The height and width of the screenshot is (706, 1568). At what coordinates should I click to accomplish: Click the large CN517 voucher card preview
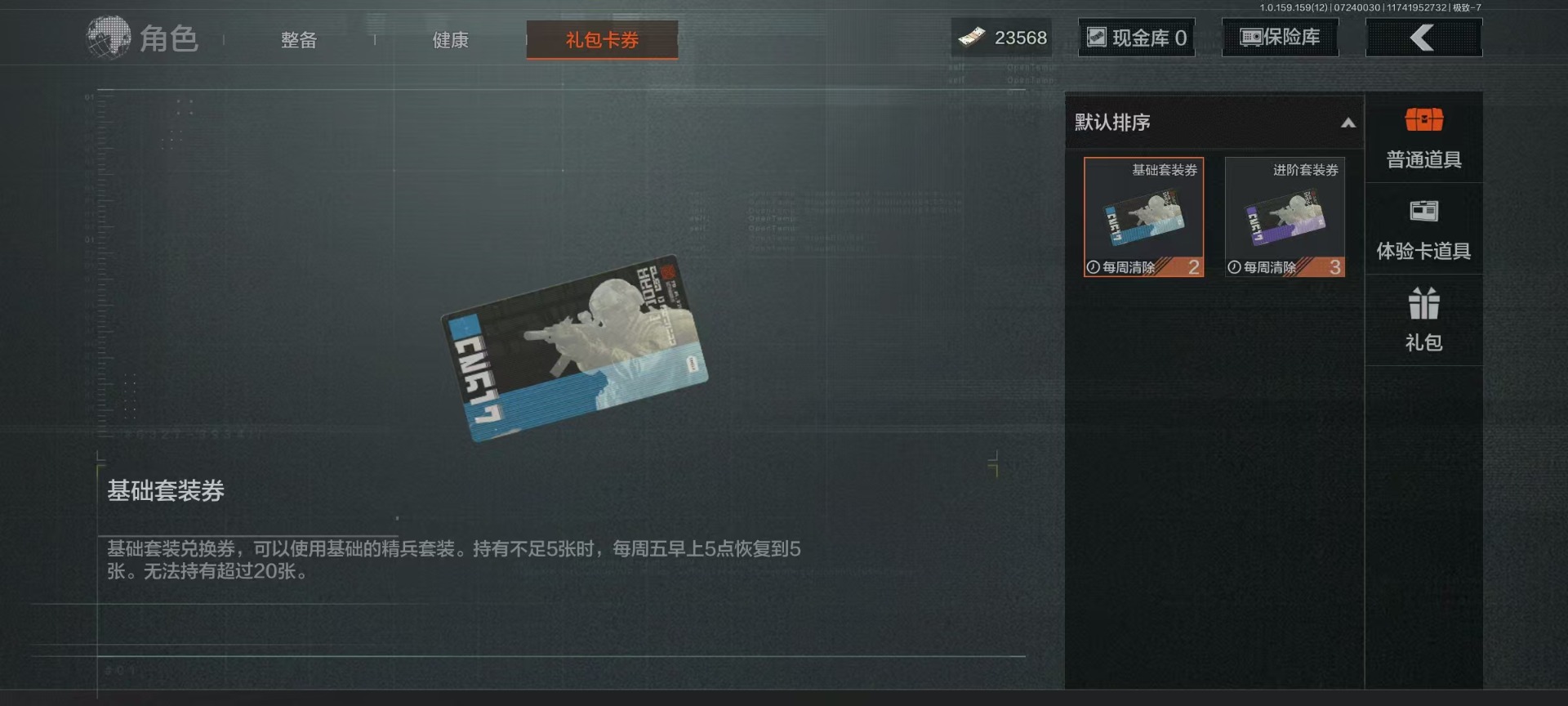[575, 348]
